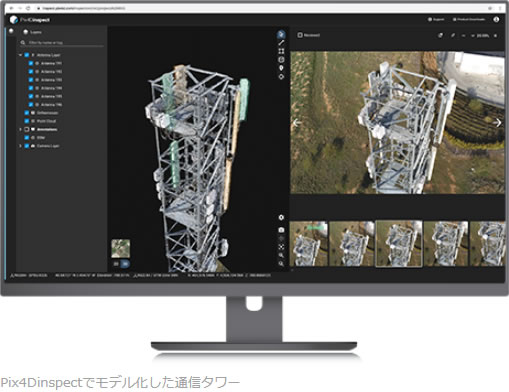This screenshot has height=392, width=509.
Task: Click the search magnifier in filter box
Action: [23, 43]
